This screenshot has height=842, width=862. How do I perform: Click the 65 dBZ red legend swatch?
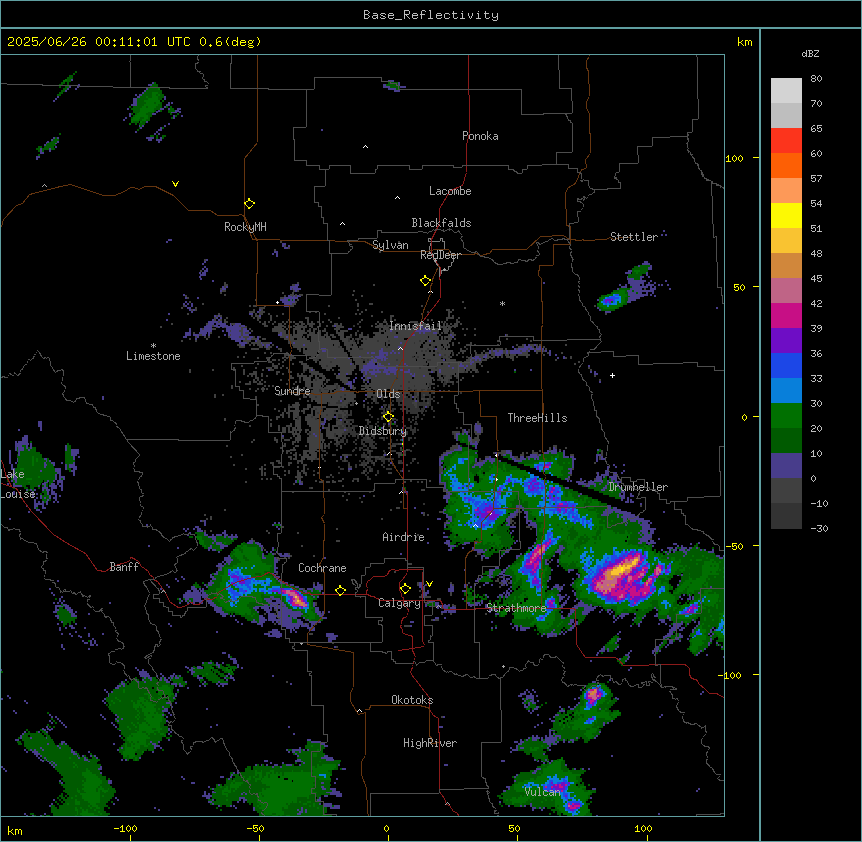click(x=786, y=141)
